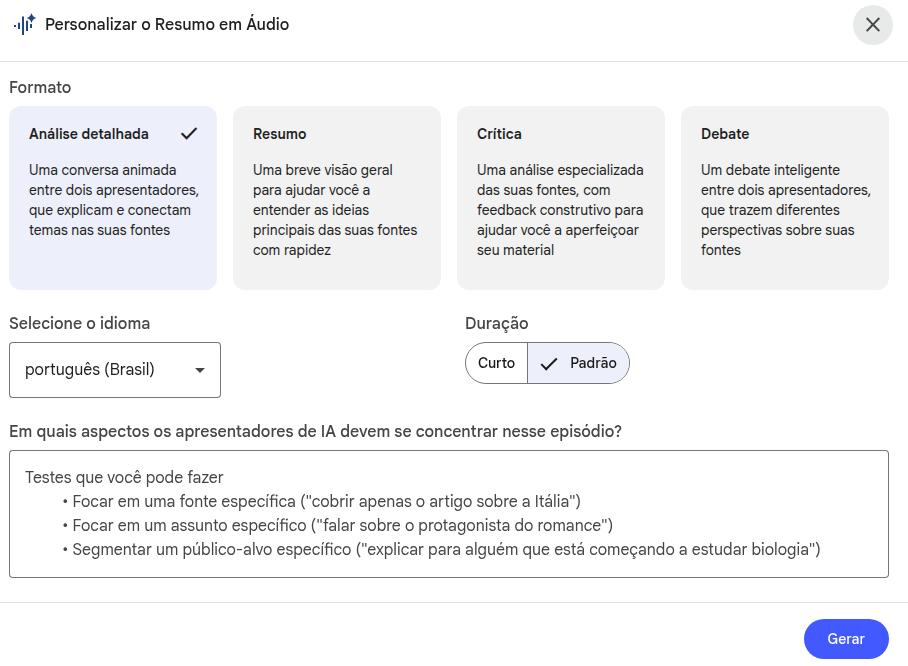Viewport: 908px width, 666px height.
Task: Click the dropdown arrow on the language selector
Action: point(199,370)
